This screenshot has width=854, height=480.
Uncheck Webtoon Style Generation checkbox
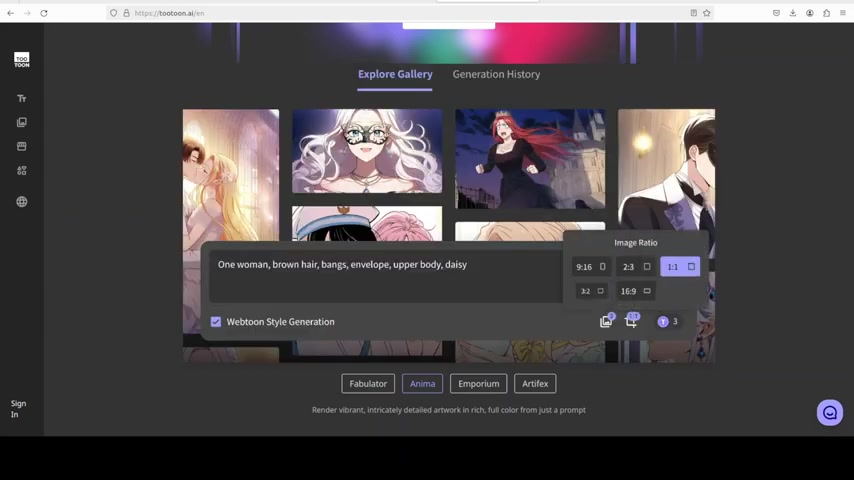[216, 322]
